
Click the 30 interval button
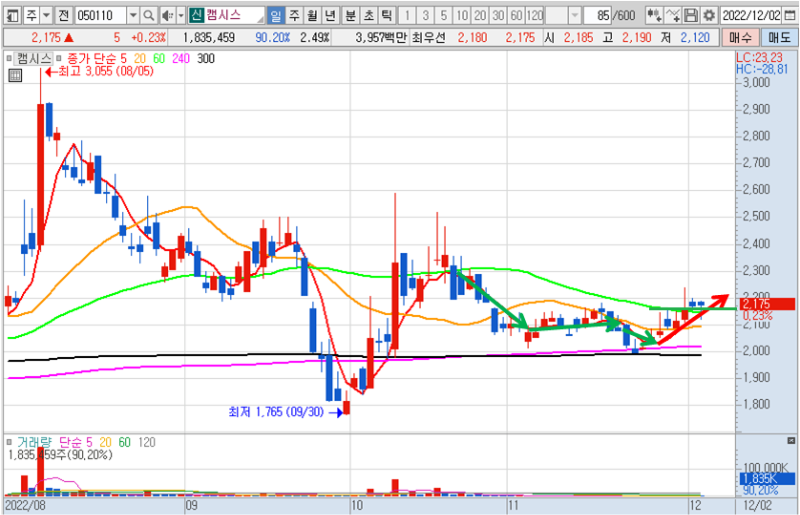coord(498,16)
